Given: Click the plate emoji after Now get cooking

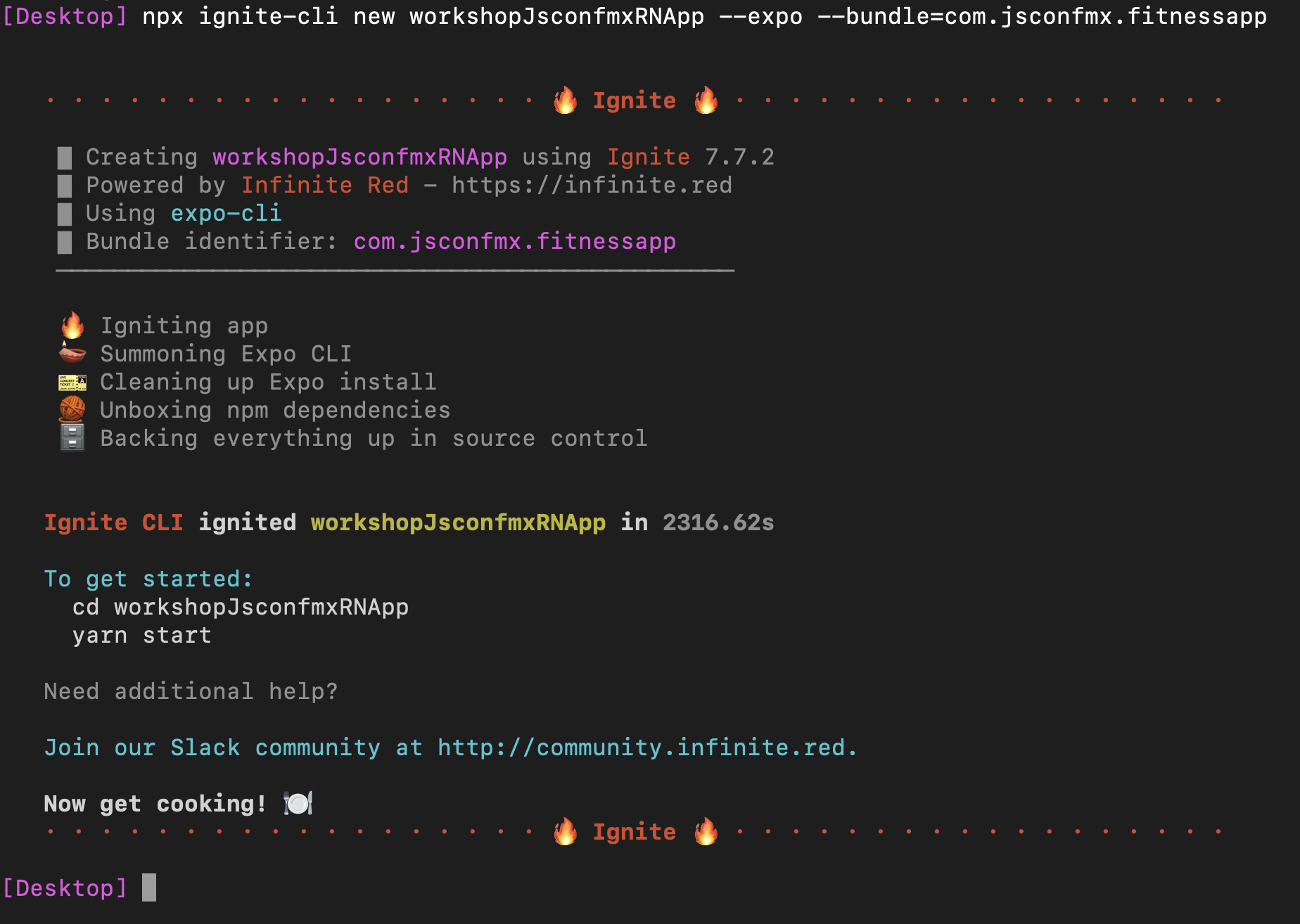Looking at the screenshot, I should pyautogui.click(x=298, y=803).
